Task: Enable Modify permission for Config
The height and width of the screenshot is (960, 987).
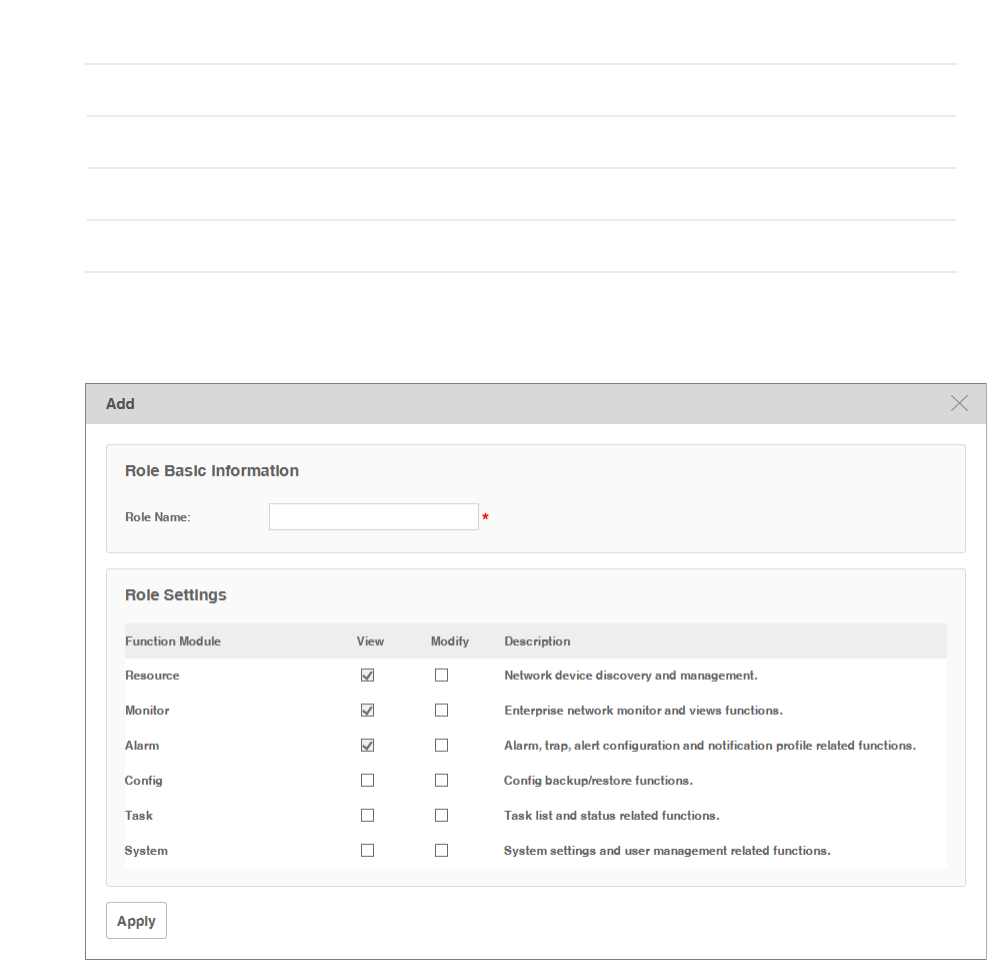Action: tap(441, 781)
